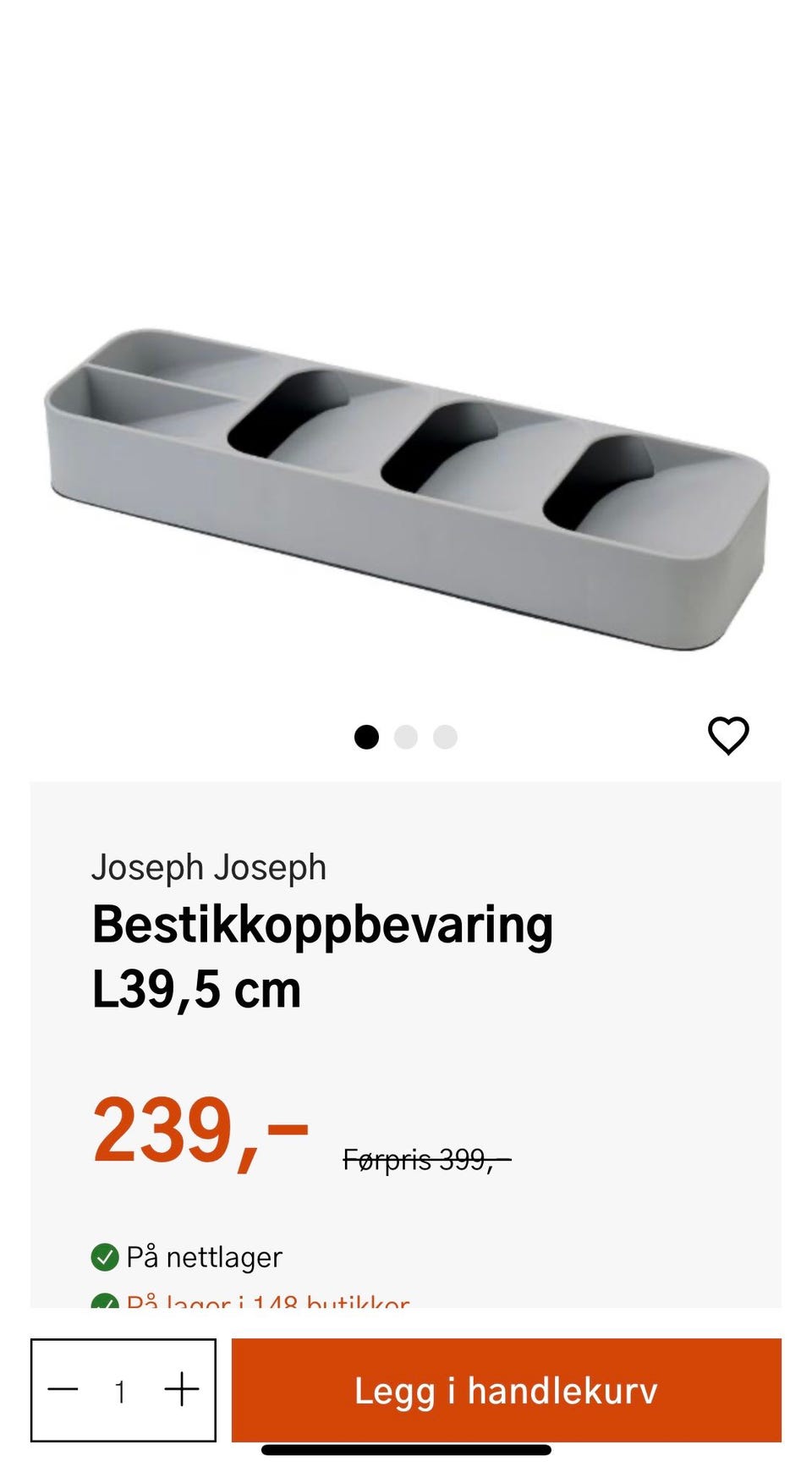Click the green checkmark beside På nettlager

point(104,1257)
